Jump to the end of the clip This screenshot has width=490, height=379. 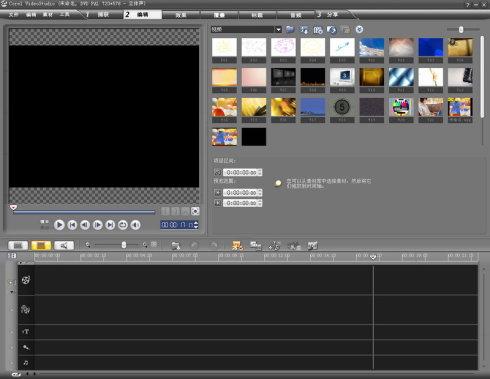pyautogui.click(x=110, y=225)
